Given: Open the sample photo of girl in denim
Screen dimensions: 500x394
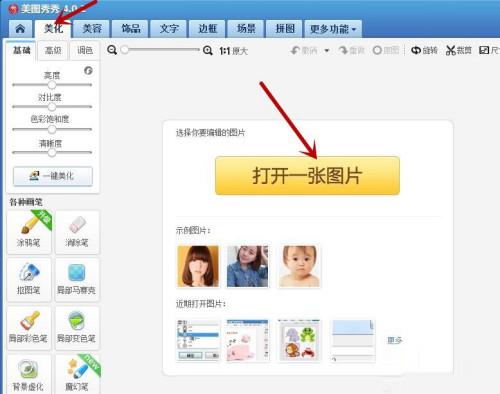Looking at the screenshot, I should [x=247, y=266].
